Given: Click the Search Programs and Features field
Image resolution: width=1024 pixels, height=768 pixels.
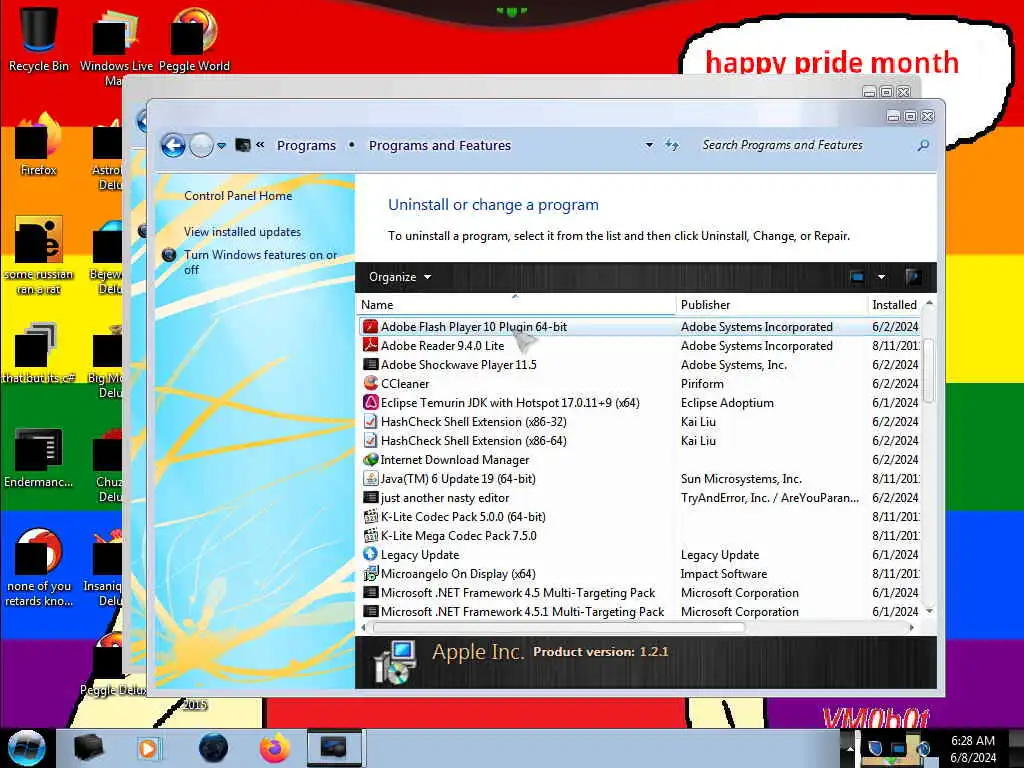Looking at the screenshot, I should 805,145.
